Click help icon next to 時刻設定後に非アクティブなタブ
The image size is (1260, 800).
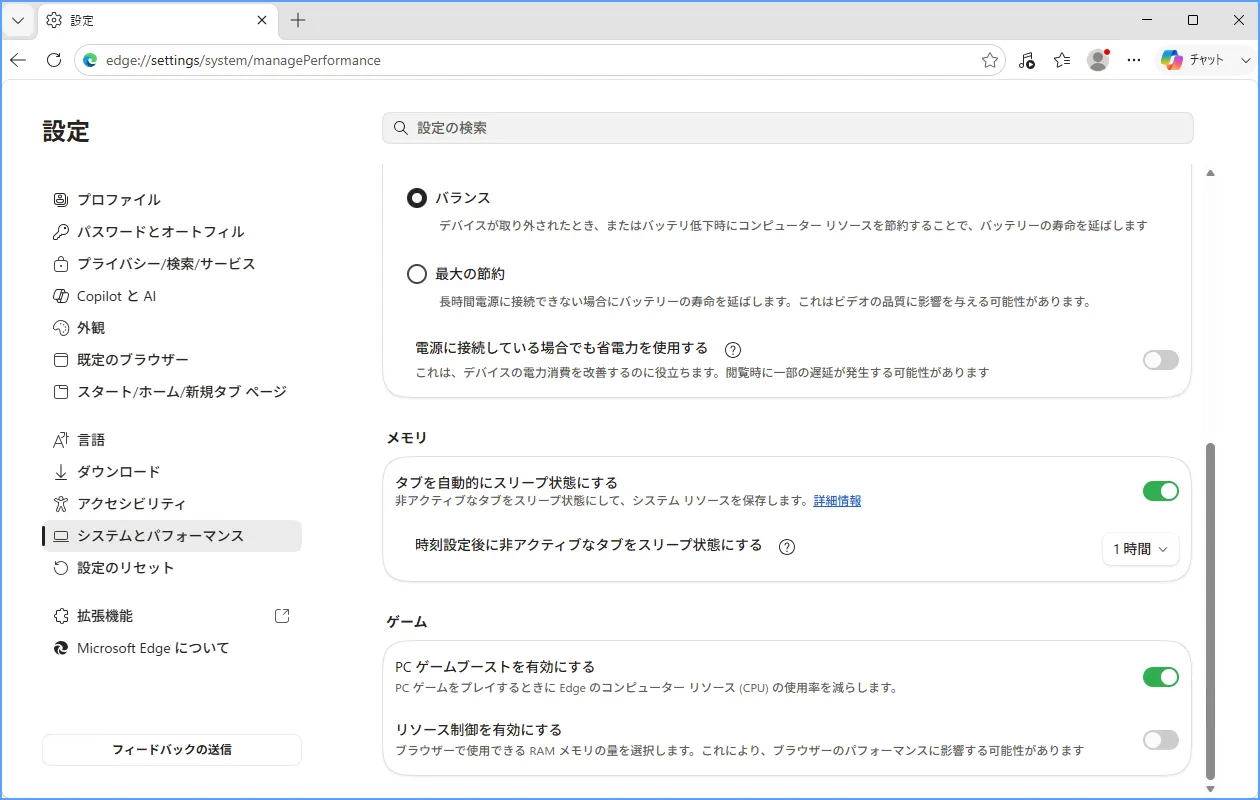(787, 546)
